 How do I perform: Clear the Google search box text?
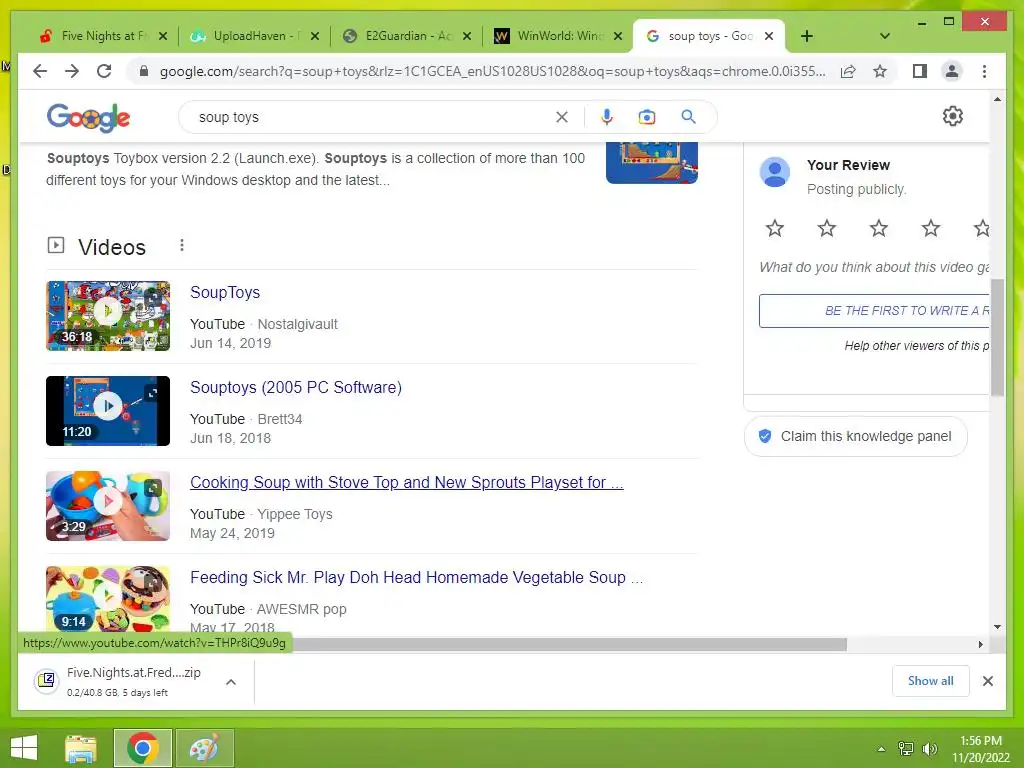pyautogui.click(x=562, y=117)
